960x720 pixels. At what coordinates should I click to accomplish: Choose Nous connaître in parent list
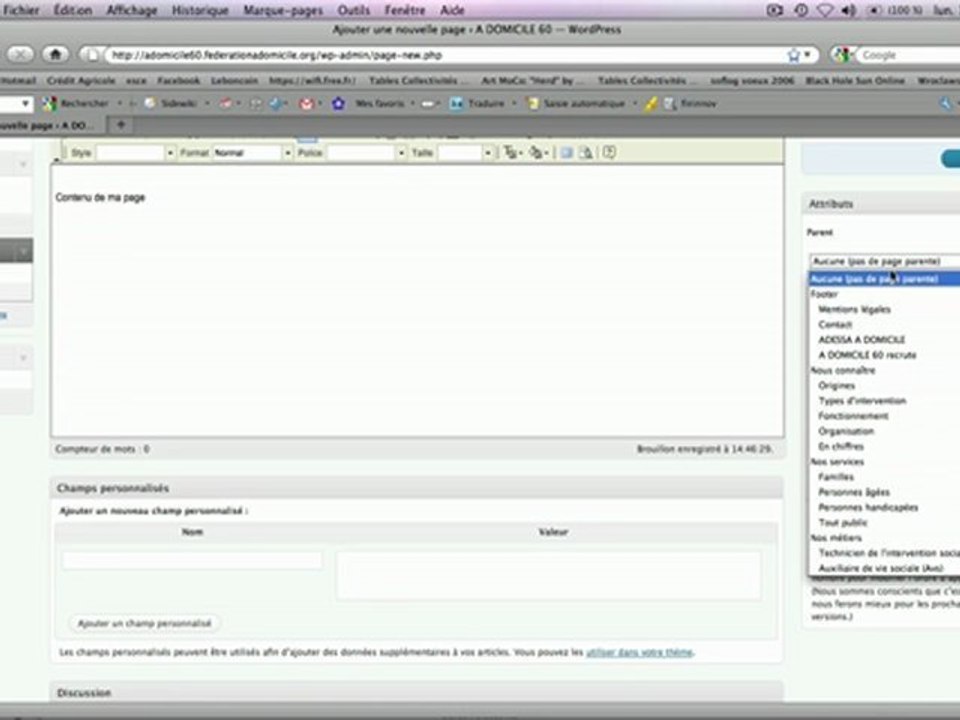(842, 370)
